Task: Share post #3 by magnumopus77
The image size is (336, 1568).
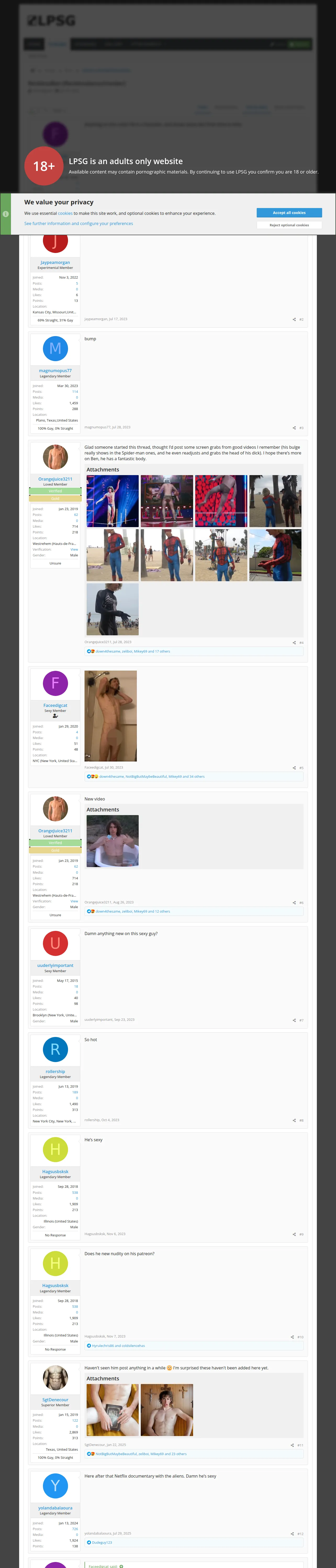Action: (294, 428)
